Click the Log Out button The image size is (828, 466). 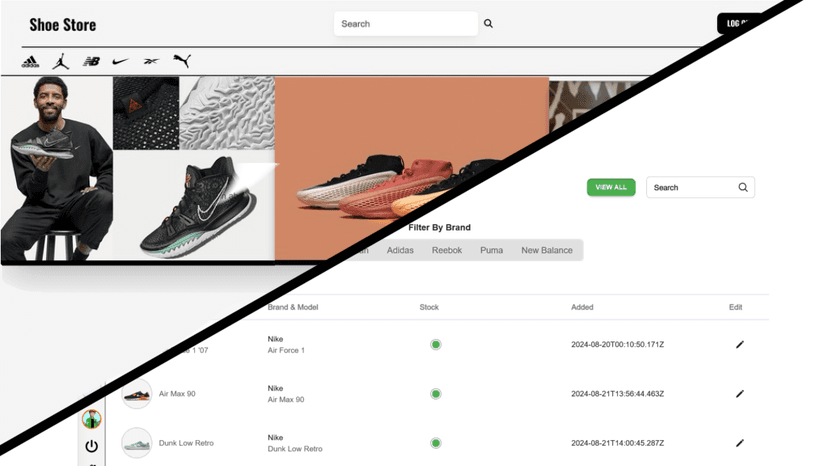[x=739, y=23]
